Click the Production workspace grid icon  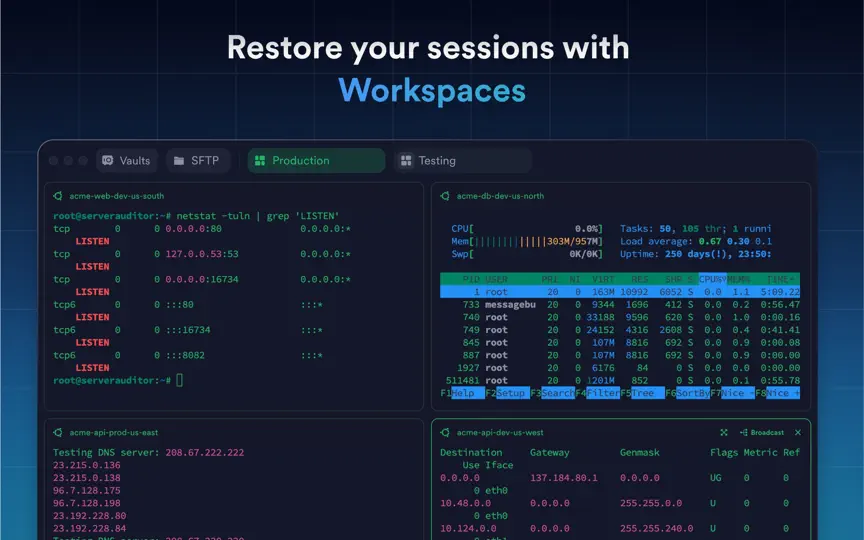(x=260, y=160)
